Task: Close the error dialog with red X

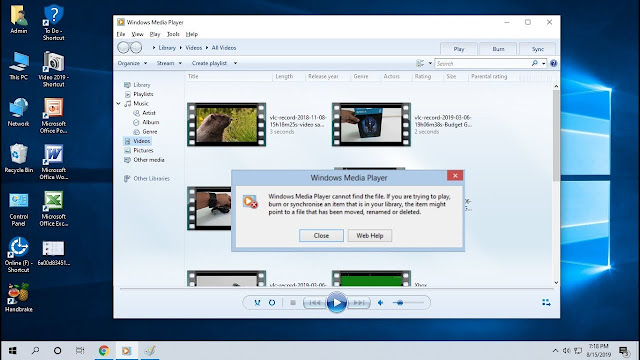Action: (455, 176)
